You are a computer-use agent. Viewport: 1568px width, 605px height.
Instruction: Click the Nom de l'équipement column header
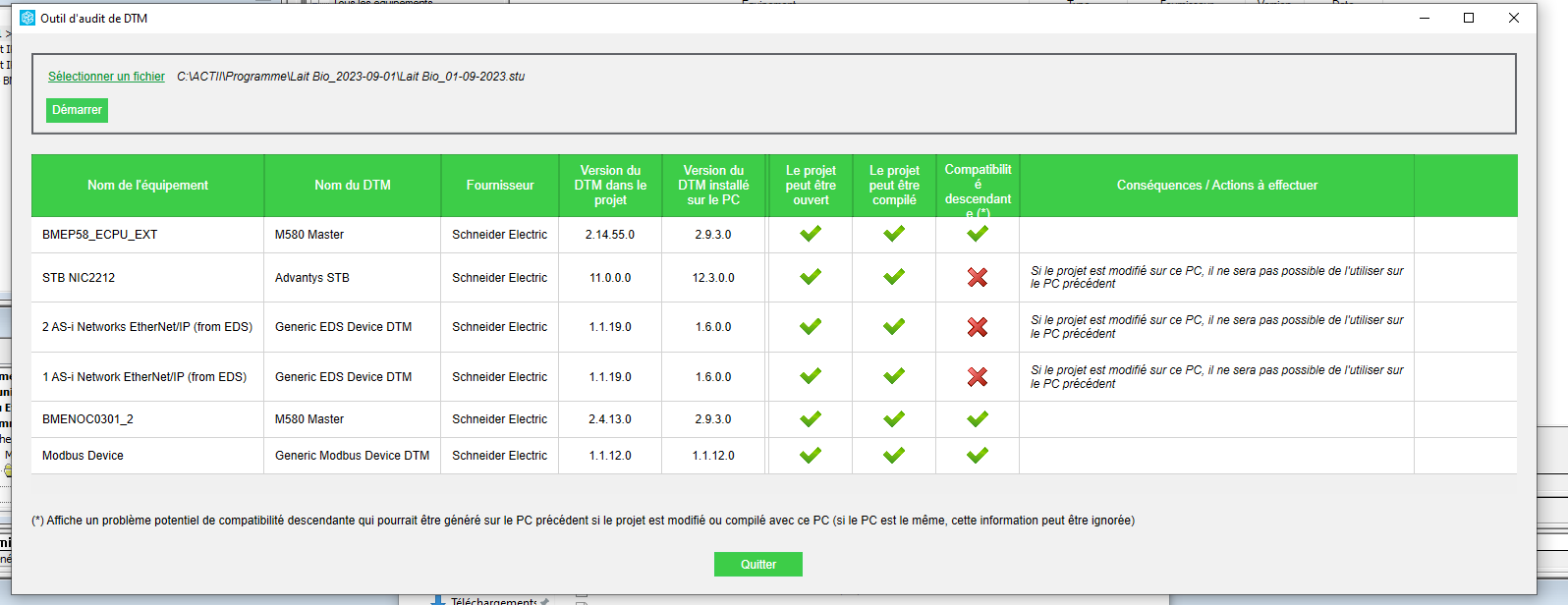pyautogui.click(x=147, y=186)
